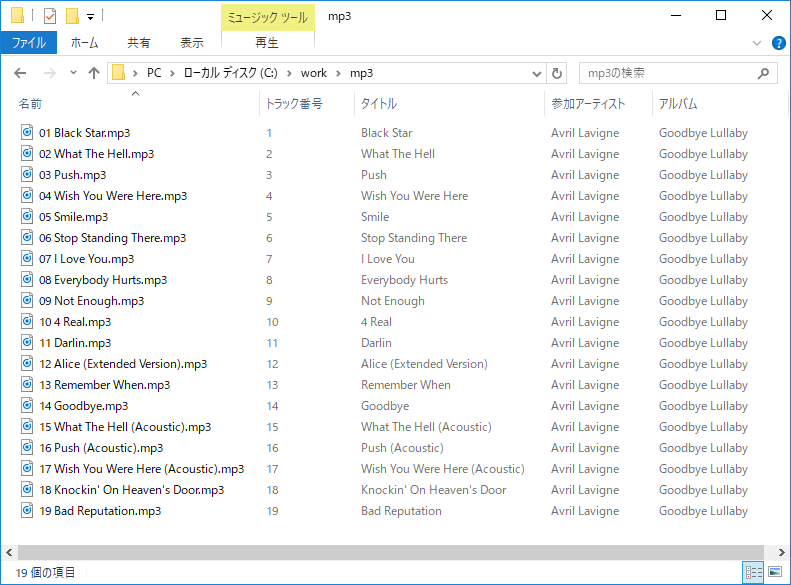Click track number cell 10

(x=272, y=322)
